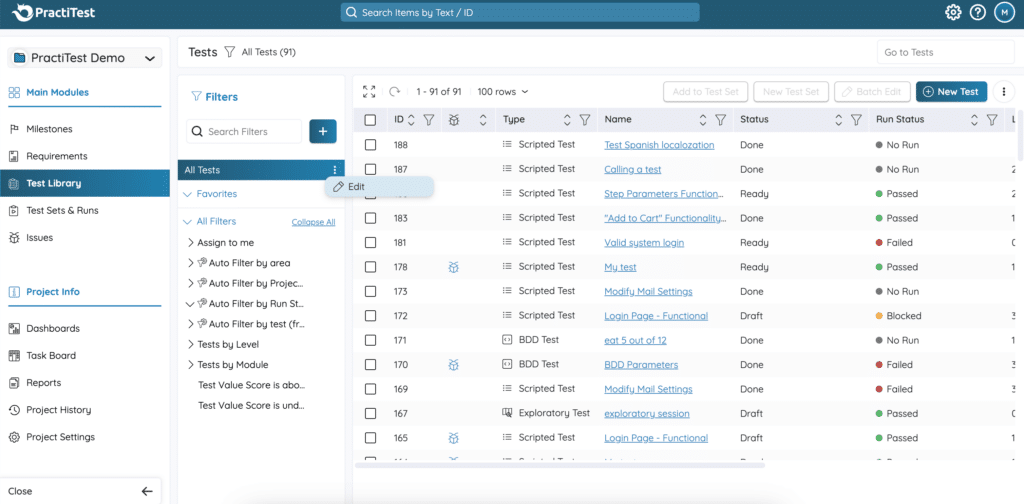The height and width of the screenshot is (504, 1024).
Task: Filter the Type column
Action: pyautogui.click(x=584, y=119)
